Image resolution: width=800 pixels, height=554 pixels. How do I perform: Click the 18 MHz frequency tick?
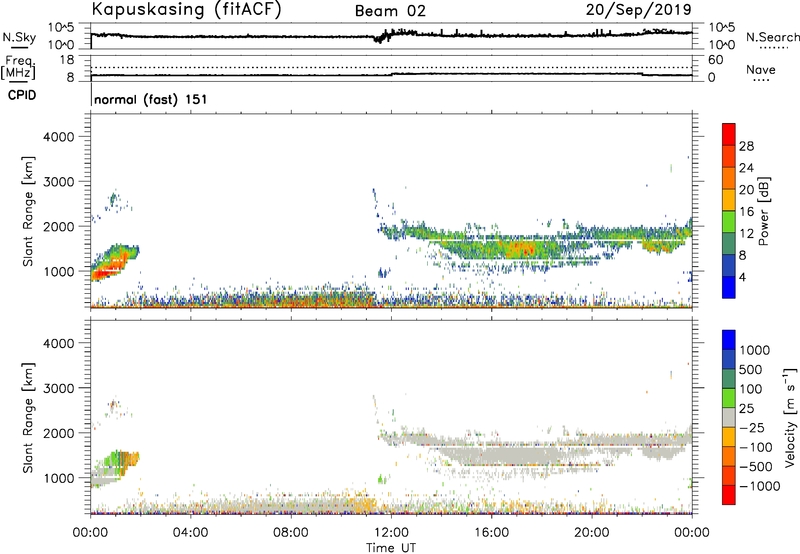(x=66, y=60)
